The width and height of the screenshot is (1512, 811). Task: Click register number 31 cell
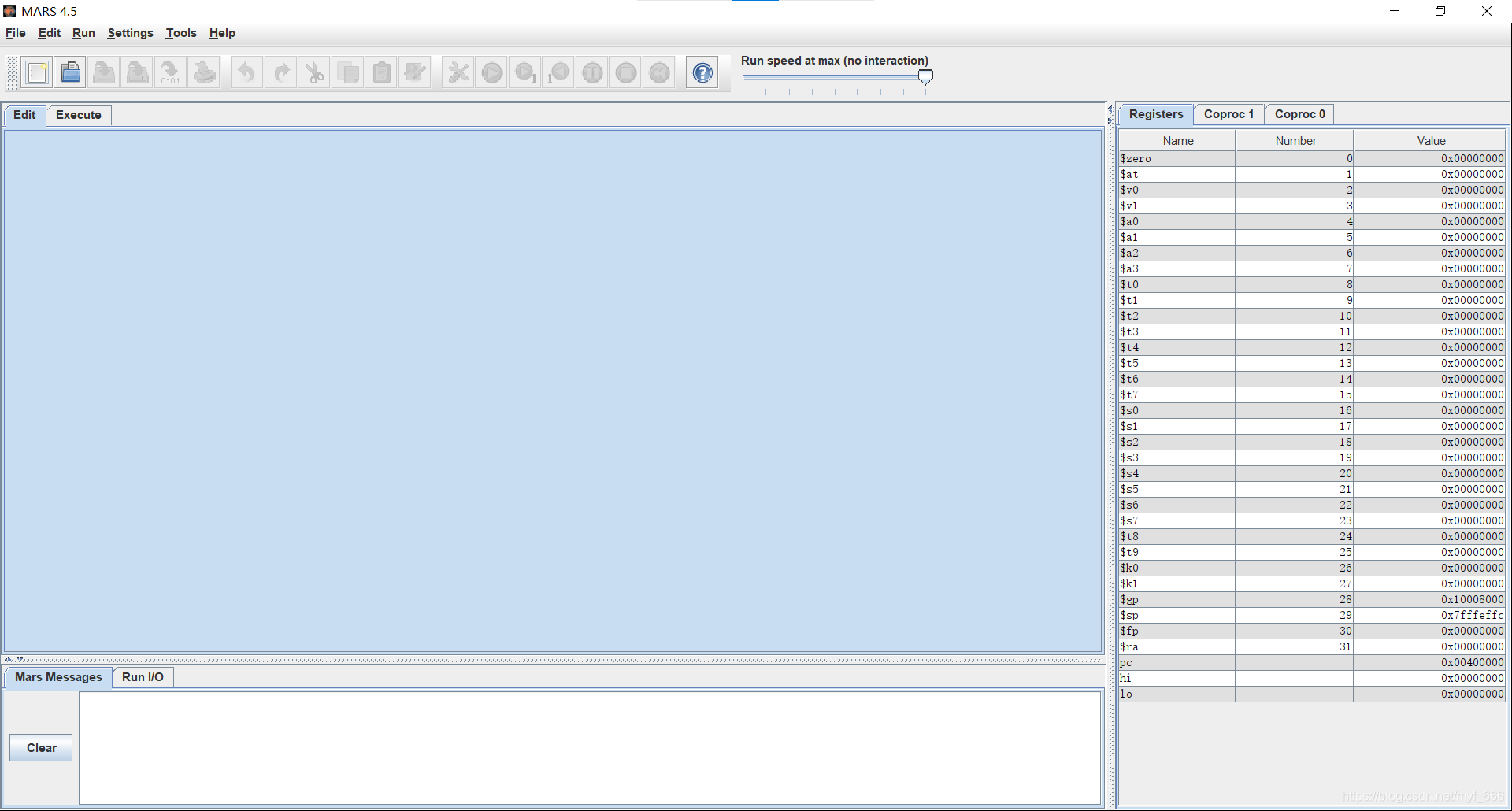click(x=1295, y=646)
